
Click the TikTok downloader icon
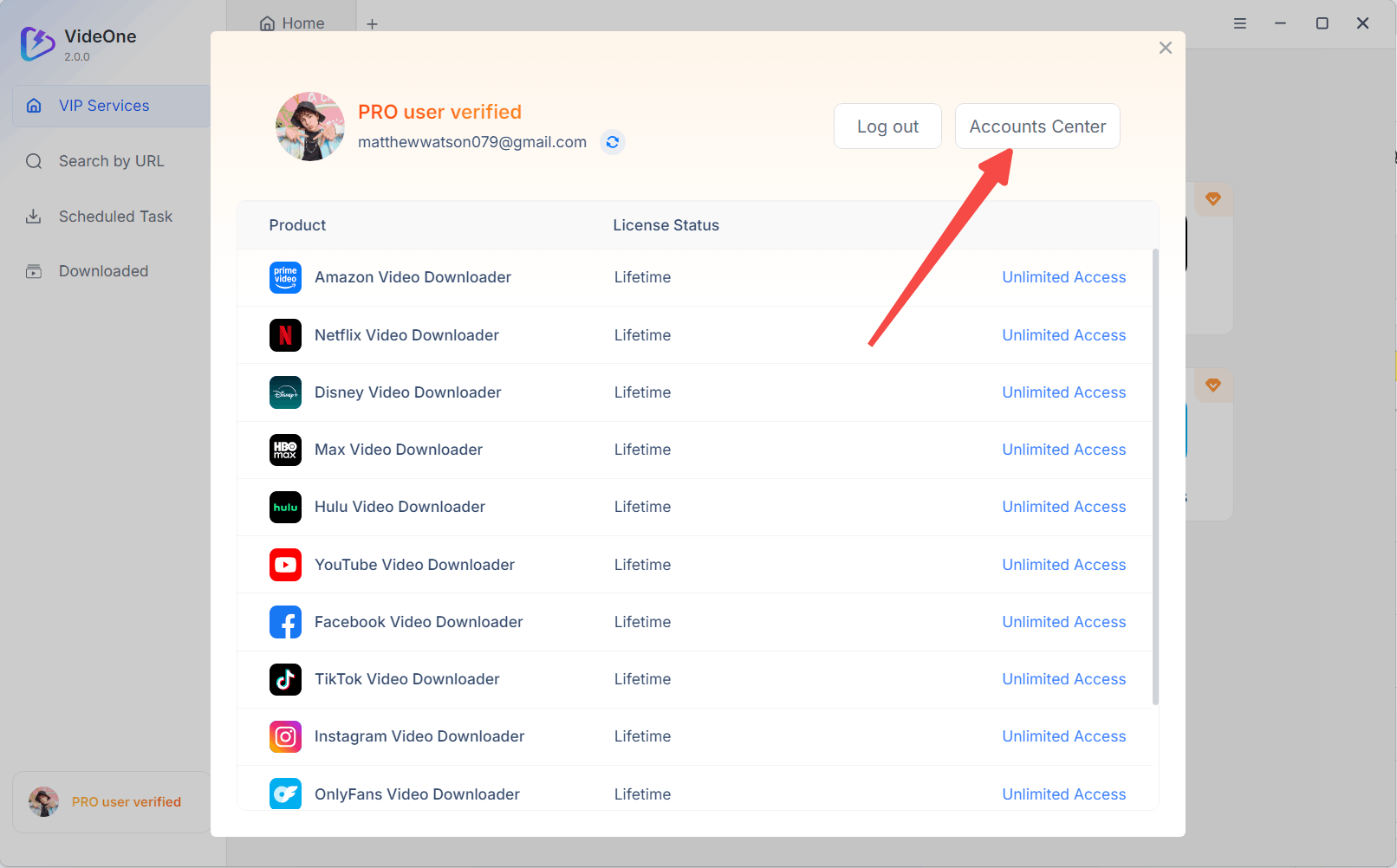point(285,679)
